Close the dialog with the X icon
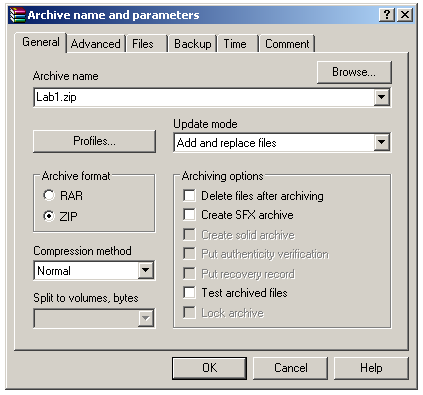This screenshot has width=423, height=395. pyautogui.click(x=405, y=15)
